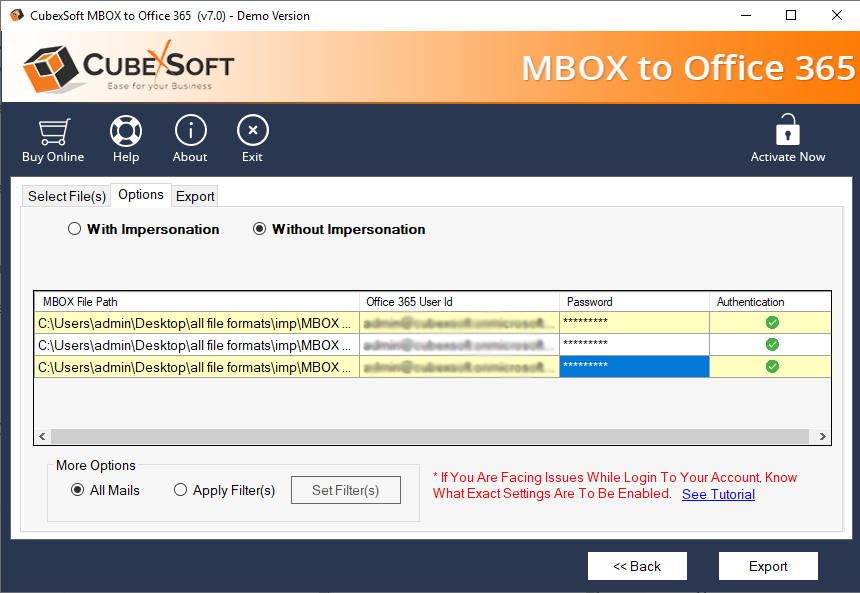Select the All Mails option
Image resolution: width=860 pixels, height=593 pixels.
pos(78,490)
